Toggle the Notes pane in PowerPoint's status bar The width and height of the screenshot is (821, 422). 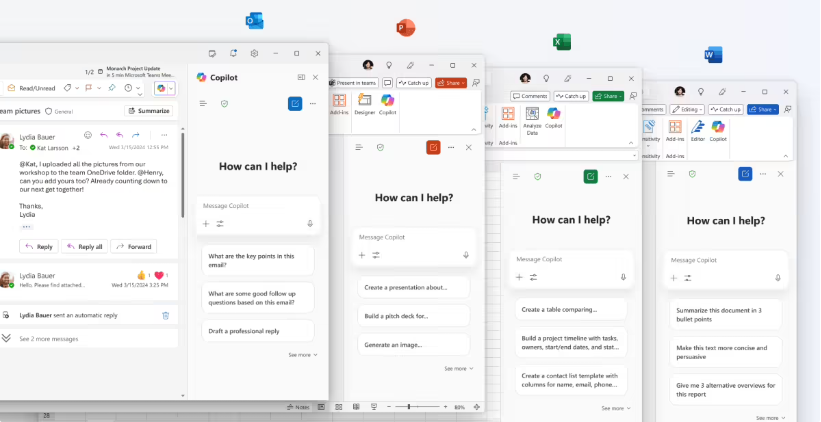298,407
